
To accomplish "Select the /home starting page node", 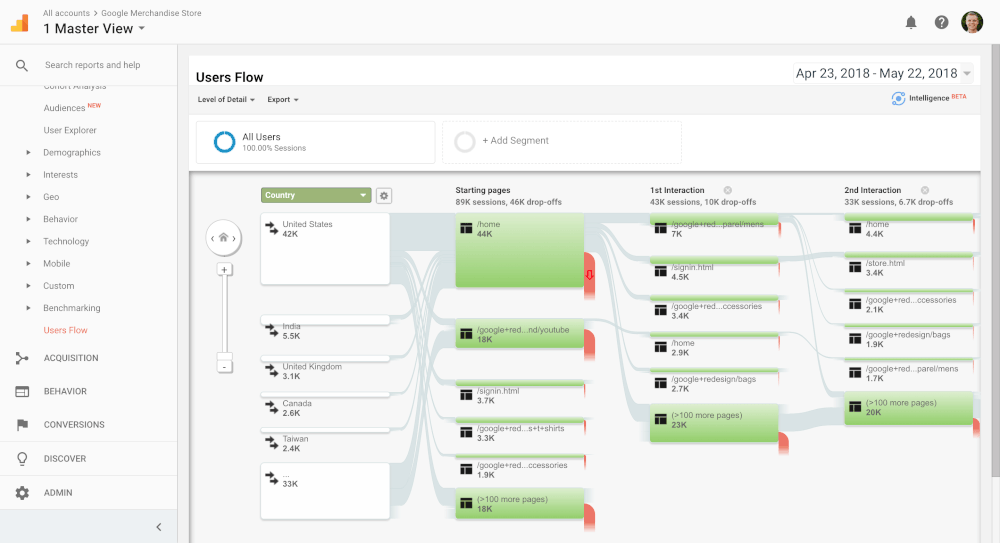I will pos(519,250).
